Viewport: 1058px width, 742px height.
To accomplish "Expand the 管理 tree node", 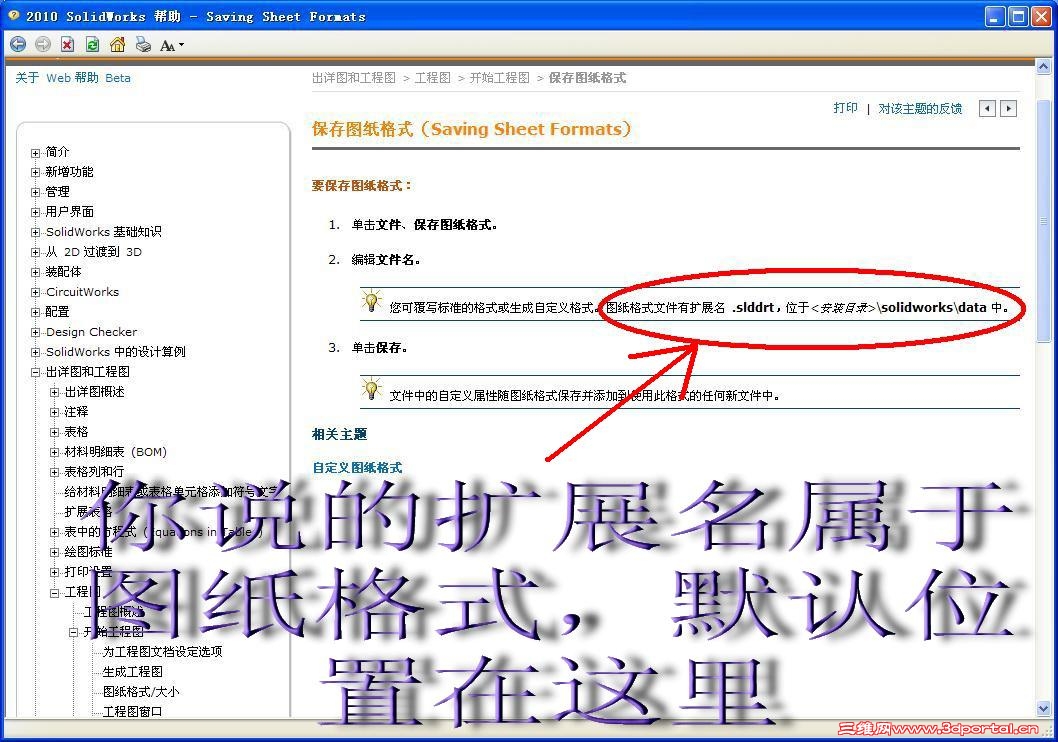I will (x=36, y=193).
